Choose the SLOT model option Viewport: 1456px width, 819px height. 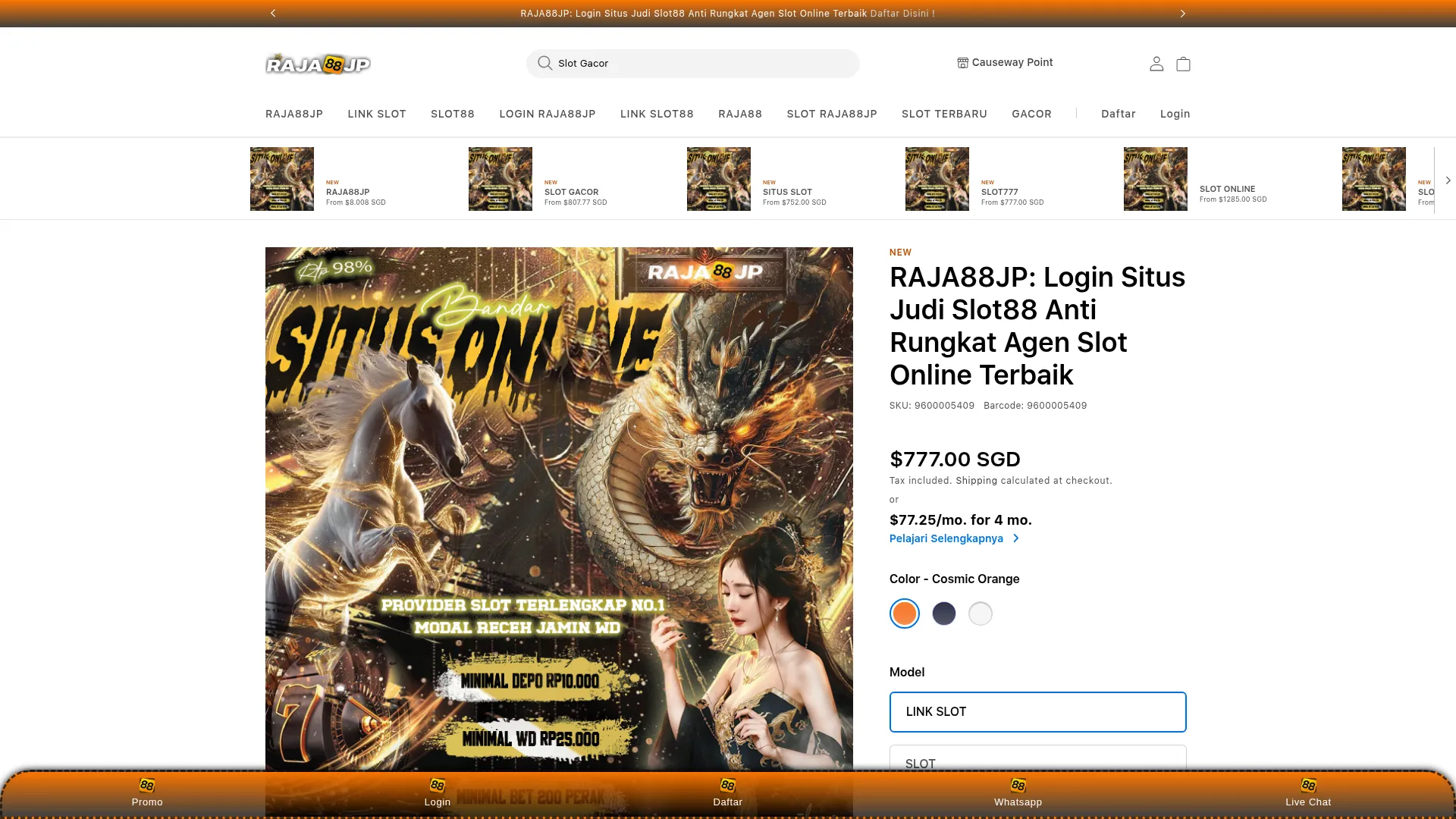tap(1038, 759)
